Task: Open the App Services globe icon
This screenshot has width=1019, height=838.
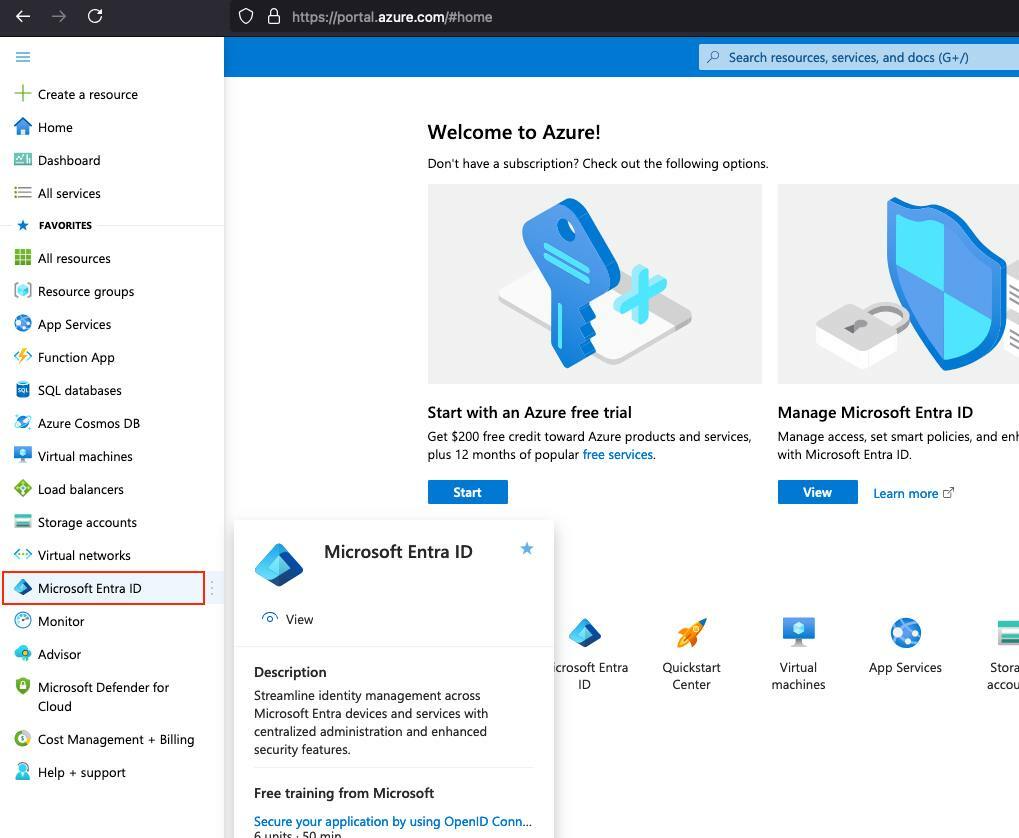Action: tap(905, 632)
